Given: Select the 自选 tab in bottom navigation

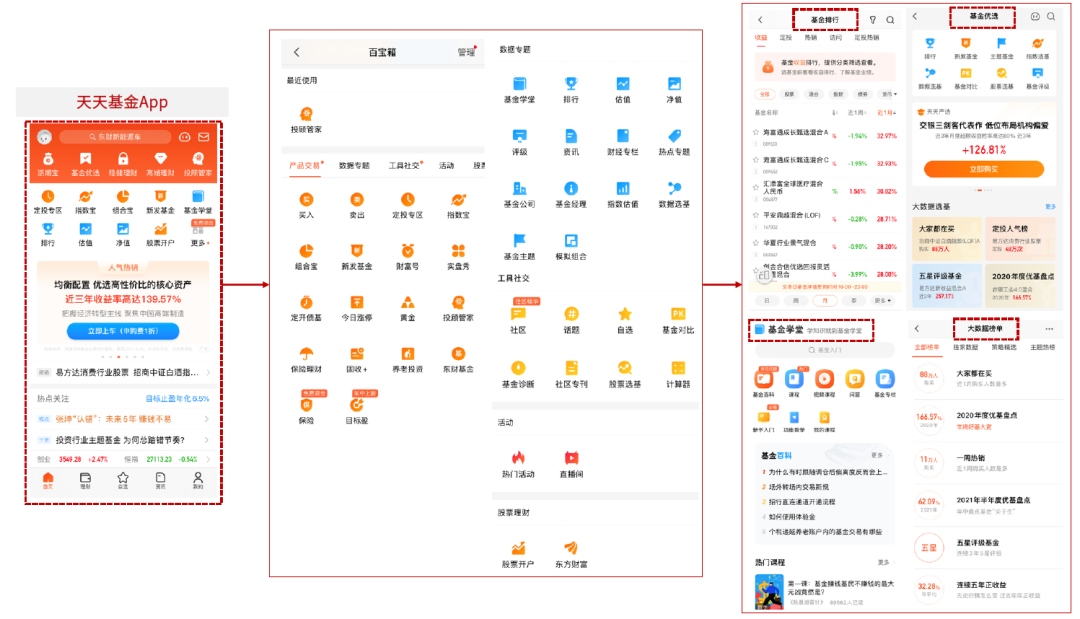Looking at the screenshot, I should pos(123,481).
